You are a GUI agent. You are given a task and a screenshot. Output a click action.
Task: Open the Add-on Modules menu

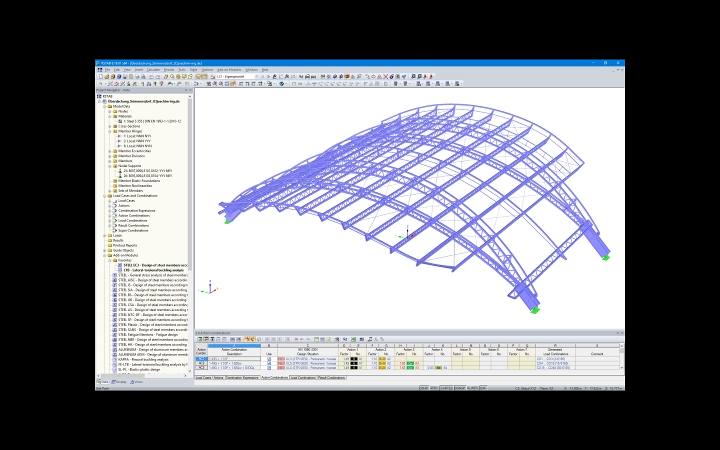229,70
